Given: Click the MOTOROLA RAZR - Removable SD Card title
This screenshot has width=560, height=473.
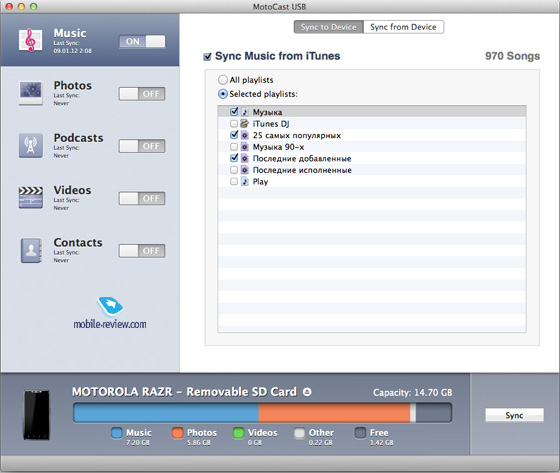Looking at the screenshot, I should (184, 392).
